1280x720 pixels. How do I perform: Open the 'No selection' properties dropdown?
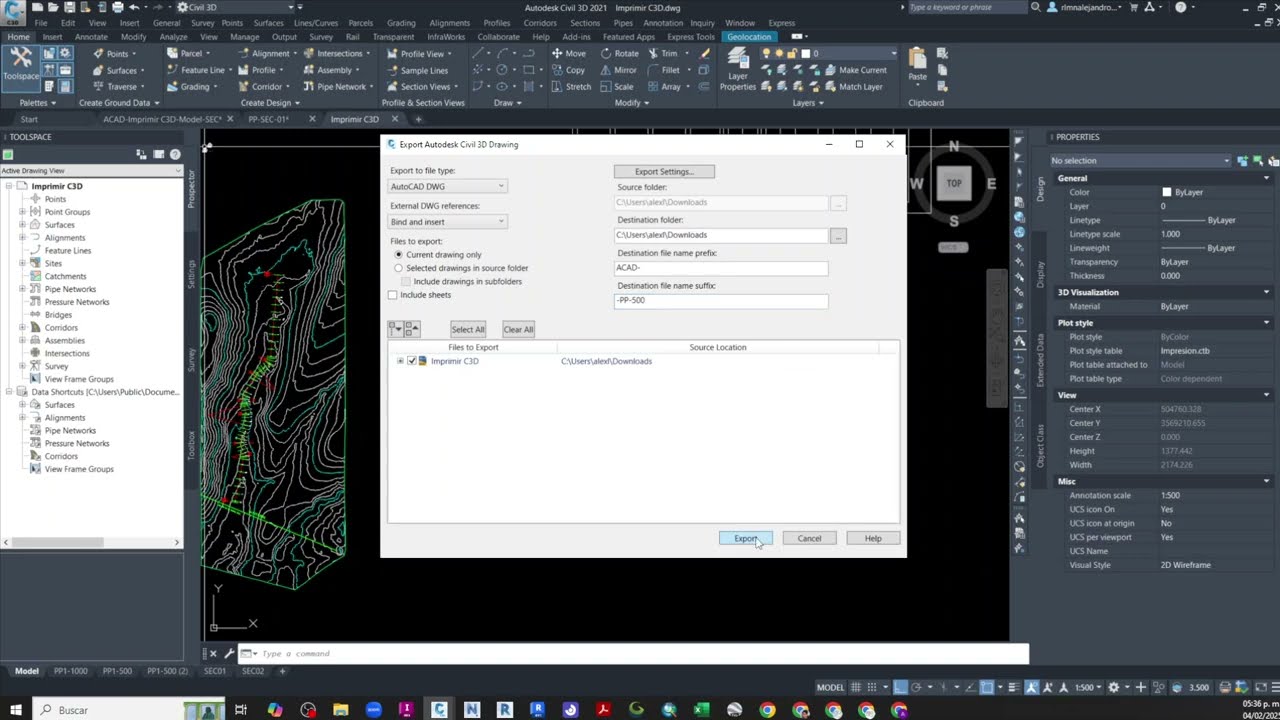tap(1140, 161)
